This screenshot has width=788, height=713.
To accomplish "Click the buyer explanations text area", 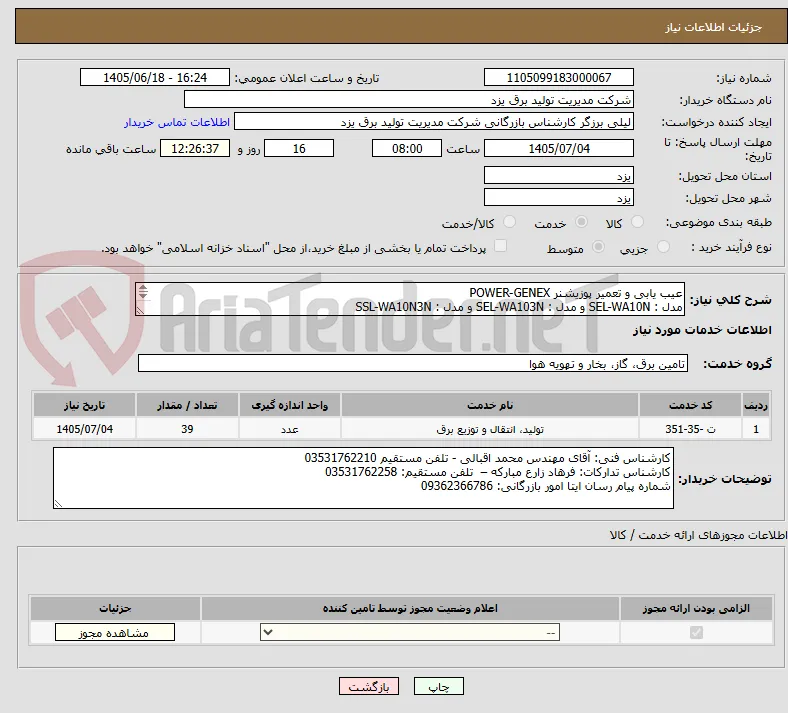I will (363, 478).
